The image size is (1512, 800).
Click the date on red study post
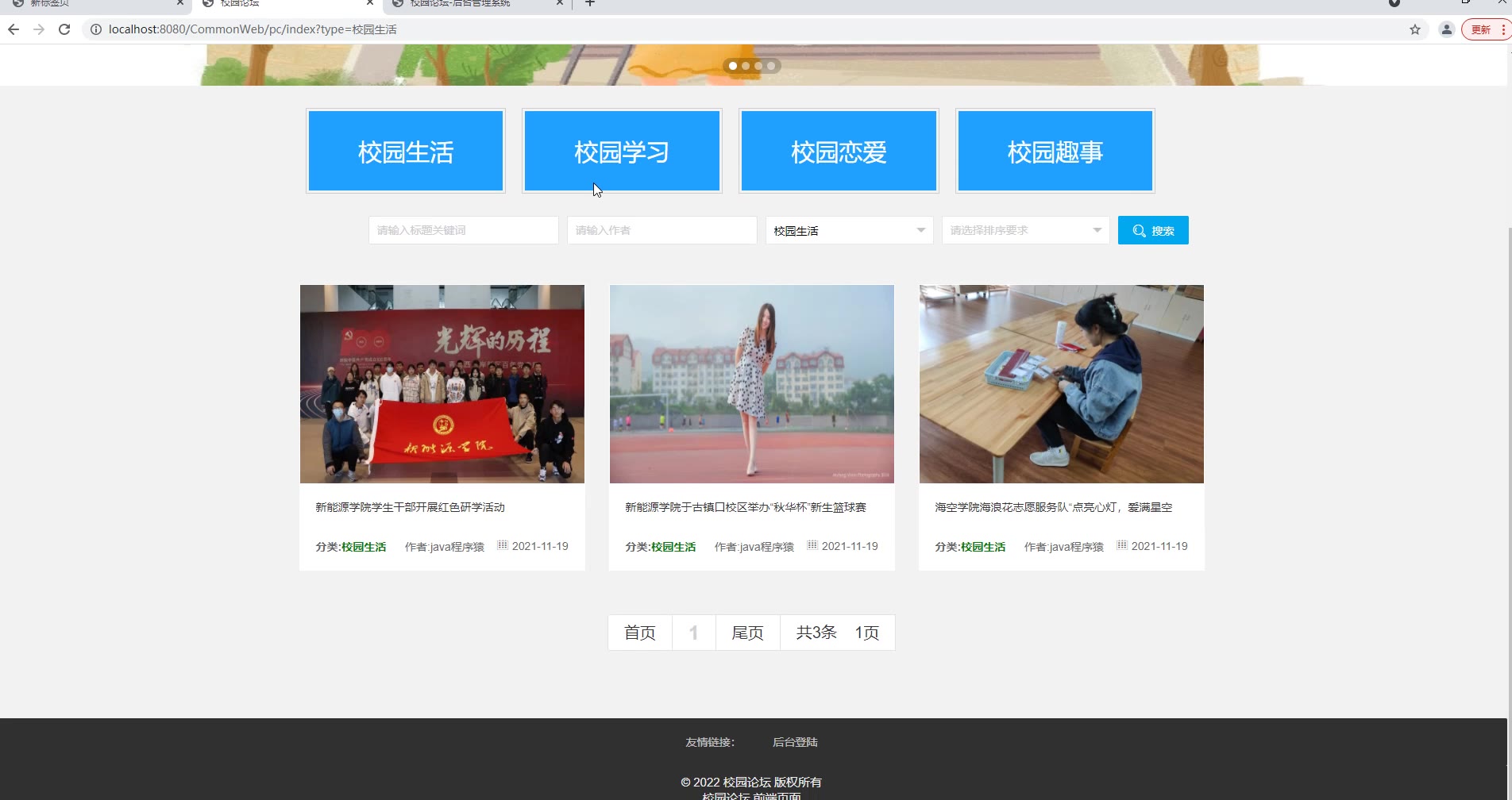(x=540, y=546)
